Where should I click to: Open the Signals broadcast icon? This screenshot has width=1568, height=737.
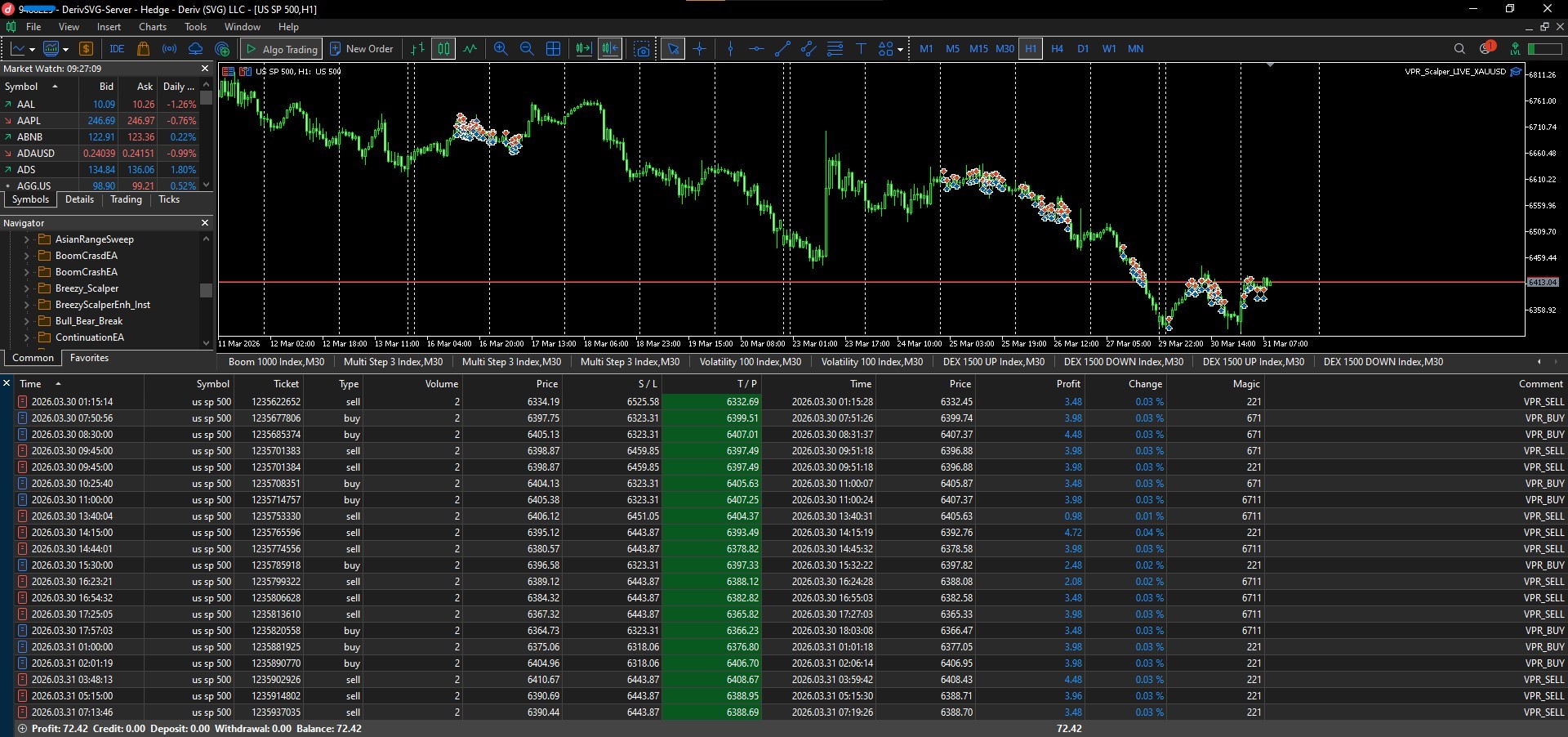[169, 49]
